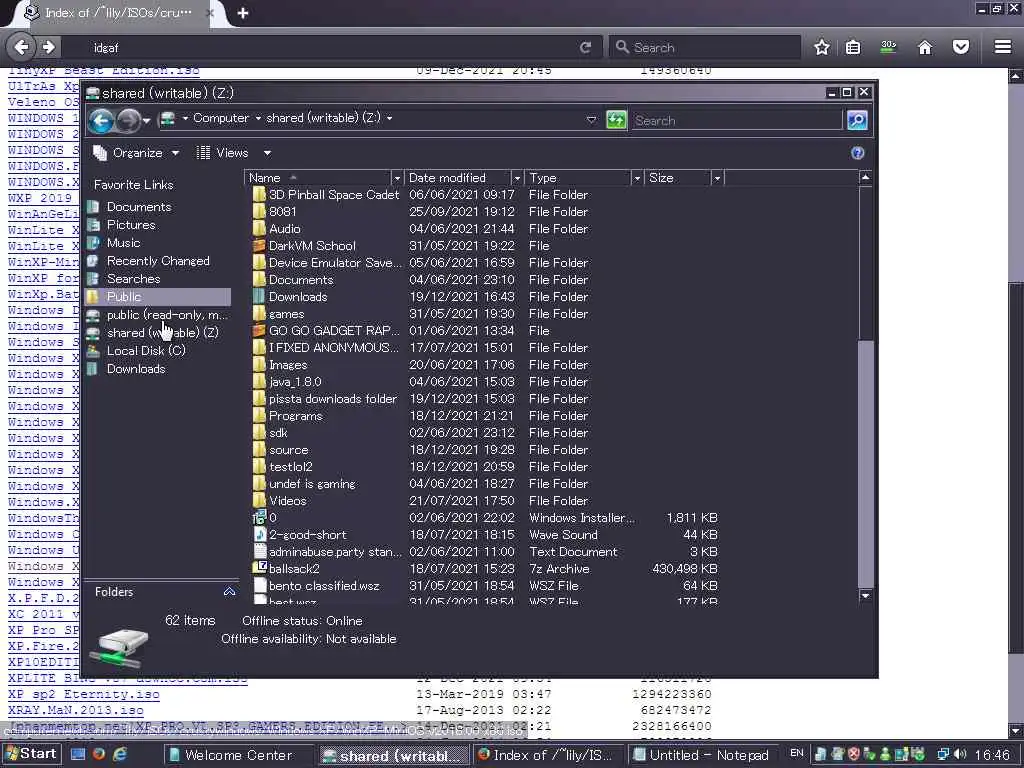Viewport: 1024px width, 768px height.
Task: Open Windows installer file named 0
Action: (272, 517)
